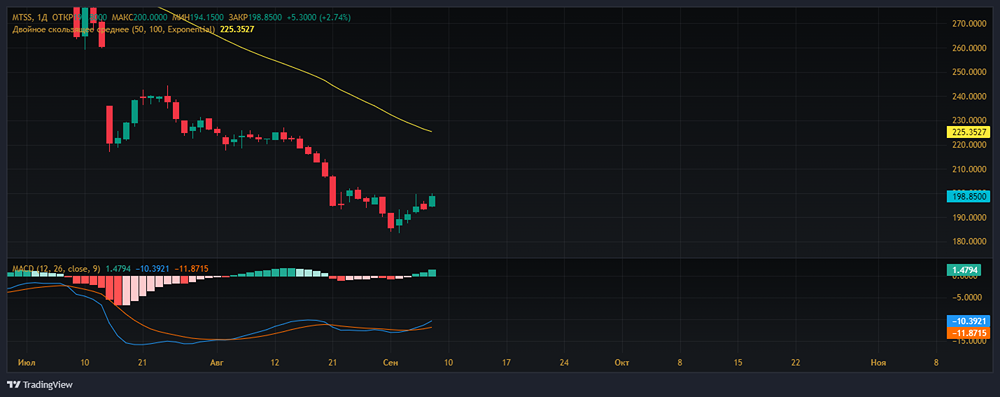The width and height of the screenshot is (1000, 397).
Task: Click the TradingView logo
Action: pos(40,385)
